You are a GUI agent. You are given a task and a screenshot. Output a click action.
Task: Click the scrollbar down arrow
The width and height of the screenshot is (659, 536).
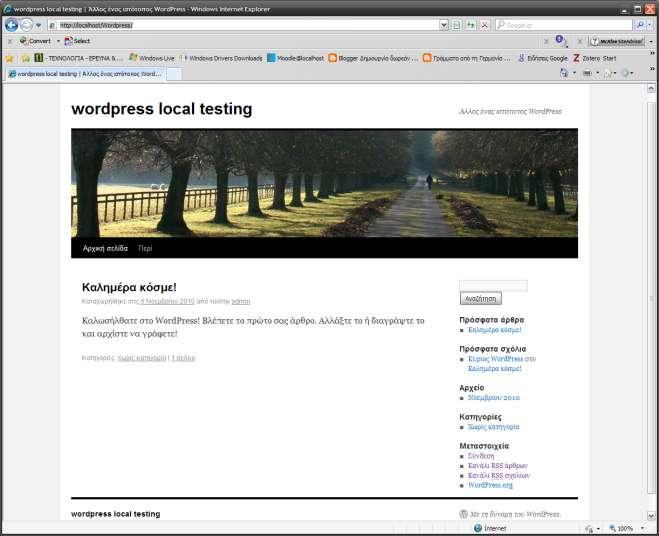tap(651, 515)
